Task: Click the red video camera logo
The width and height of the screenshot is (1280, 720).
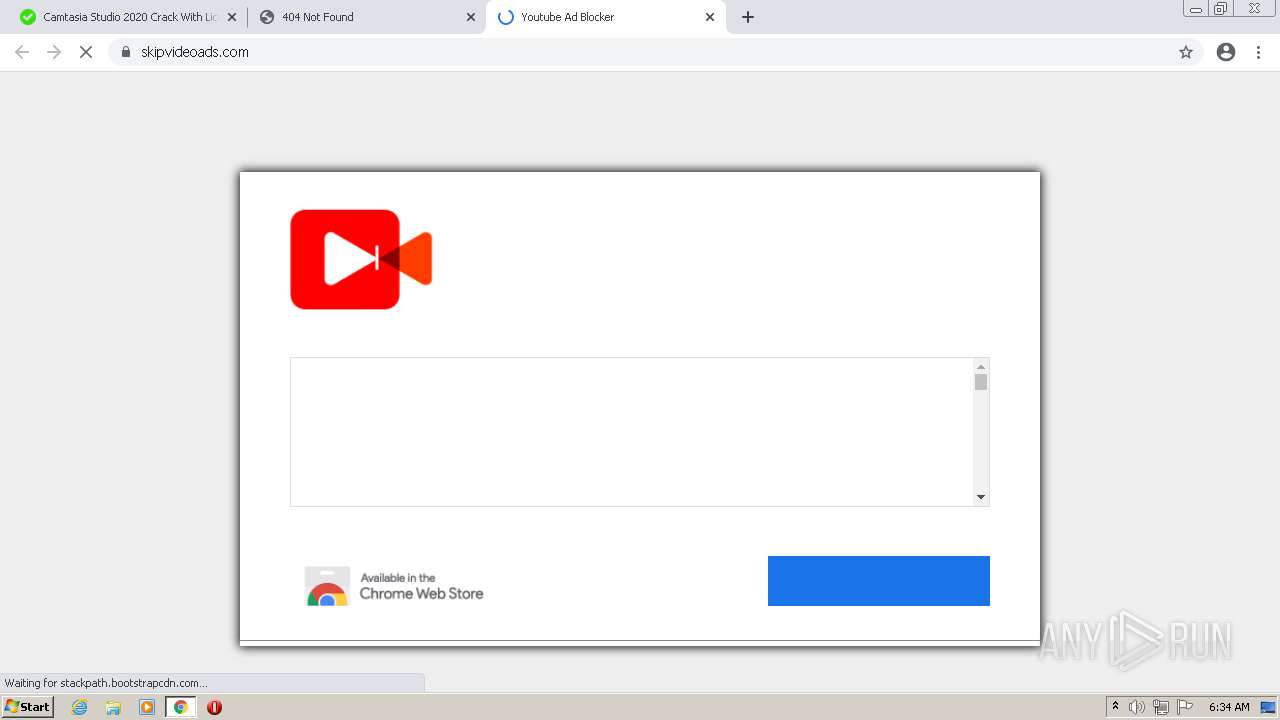Action: tap(361, 259)
